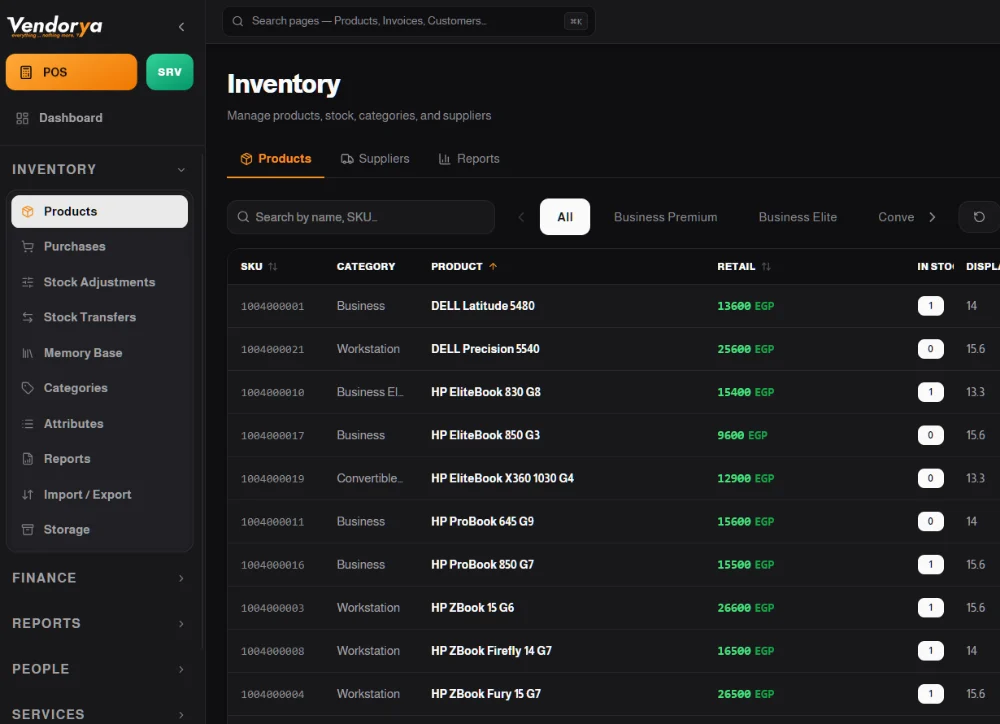The width and height of the screenshot is (1000, 724).
Task: Click SKU 1004000021
Action: click(272, 350)
